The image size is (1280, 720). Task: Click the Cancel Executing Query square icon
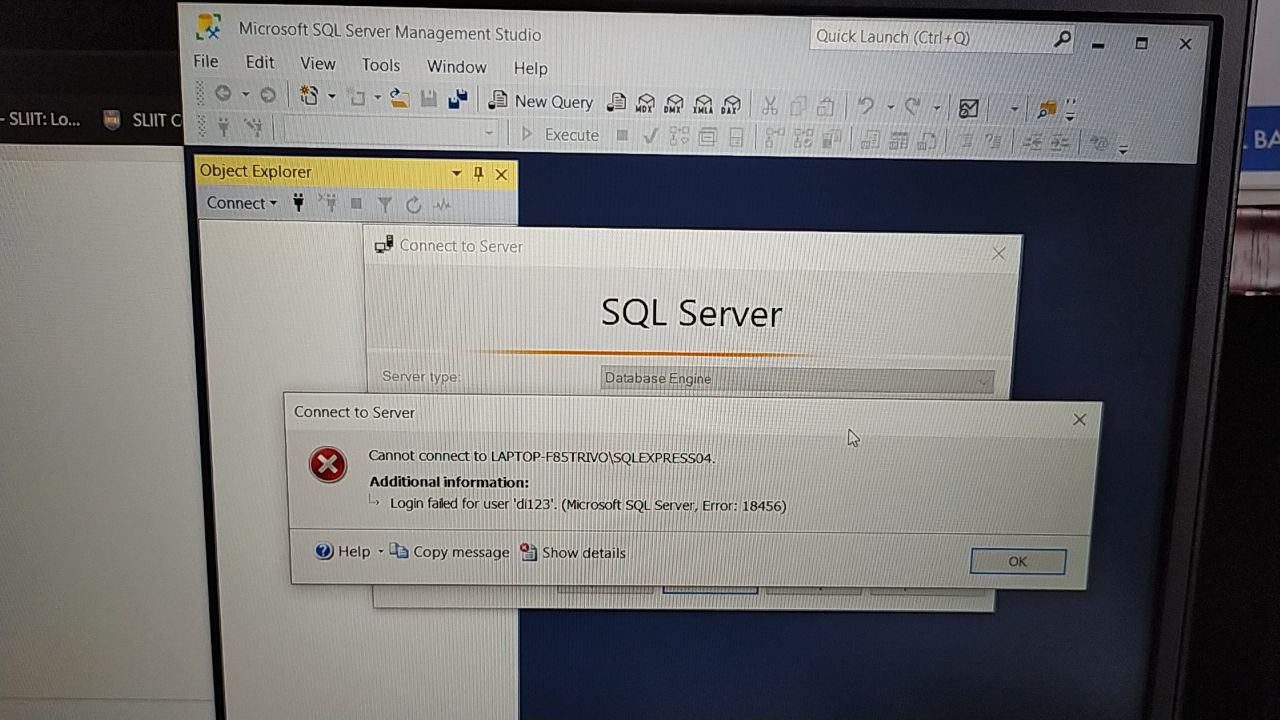[622, 135]
